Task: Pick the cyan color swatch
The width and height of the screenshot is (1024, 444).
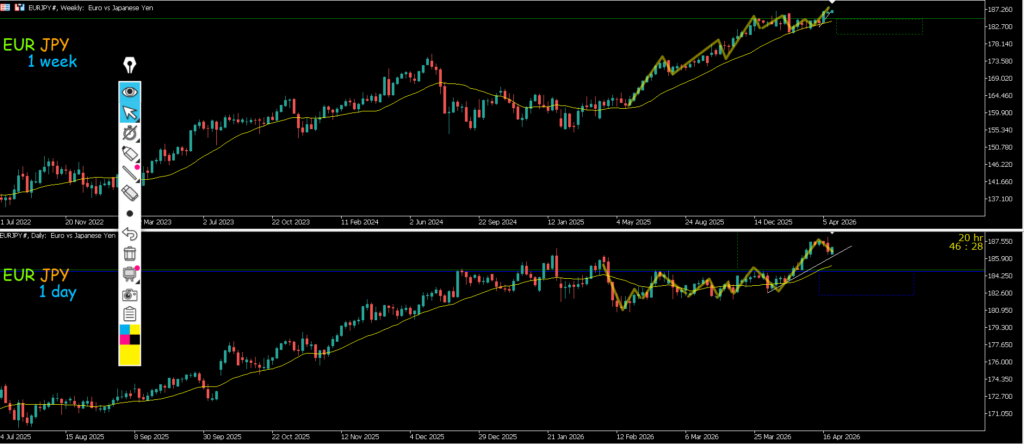Action: (x=125, y=330)
